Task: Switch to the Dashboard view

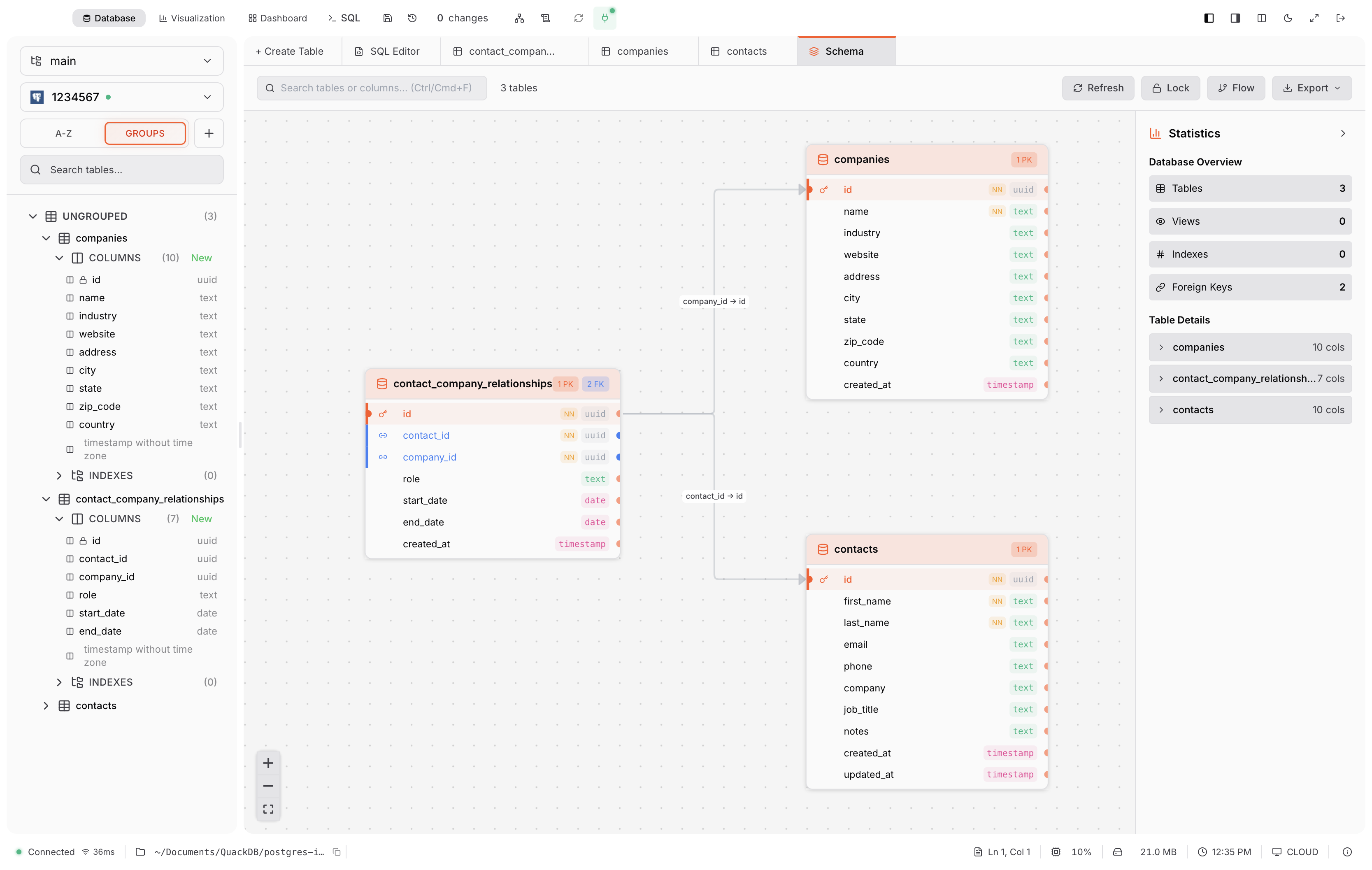Action: [x=278, y=18]
